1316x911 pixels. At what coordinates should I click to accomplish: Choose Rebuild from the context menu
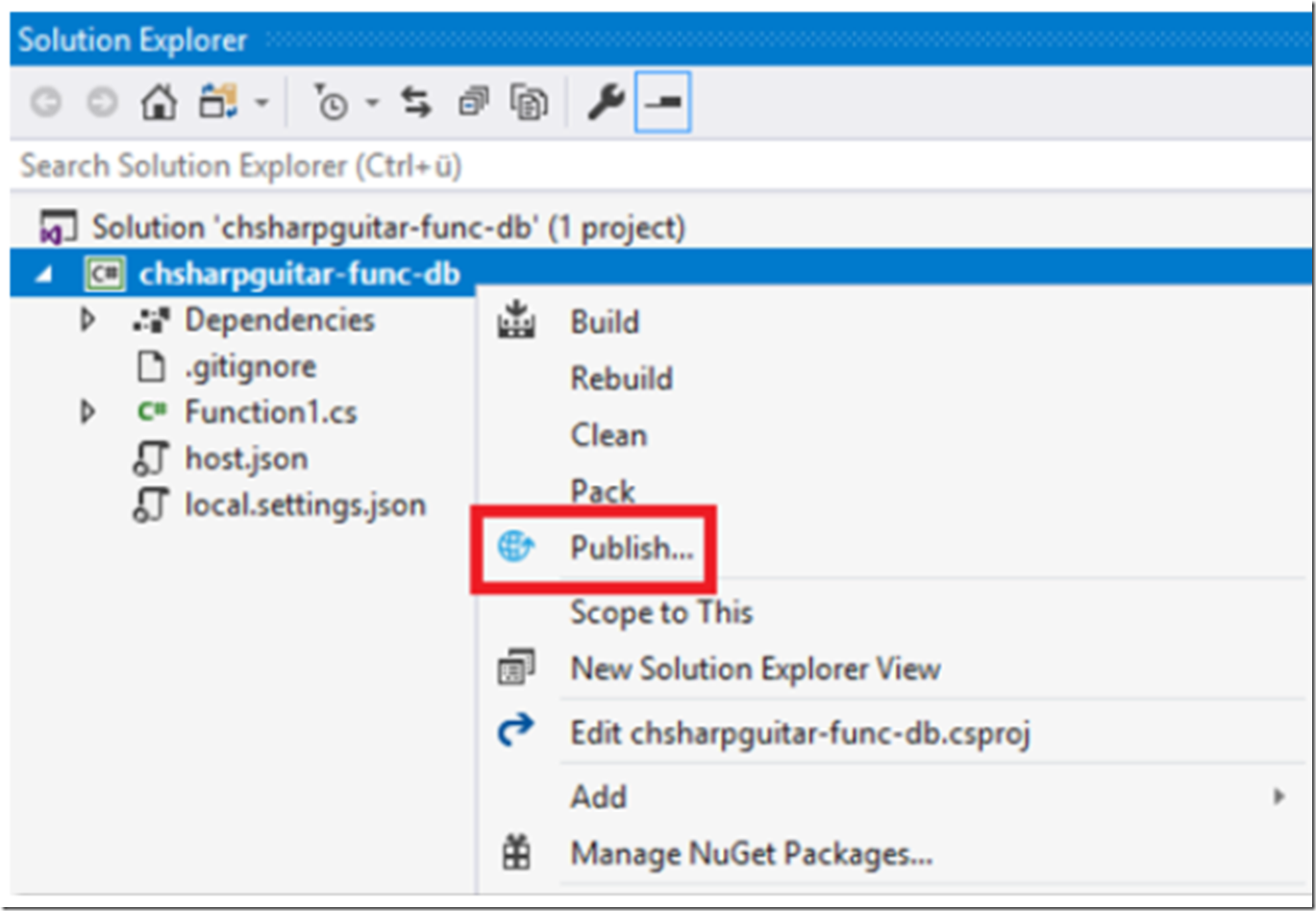coord(621,378)
